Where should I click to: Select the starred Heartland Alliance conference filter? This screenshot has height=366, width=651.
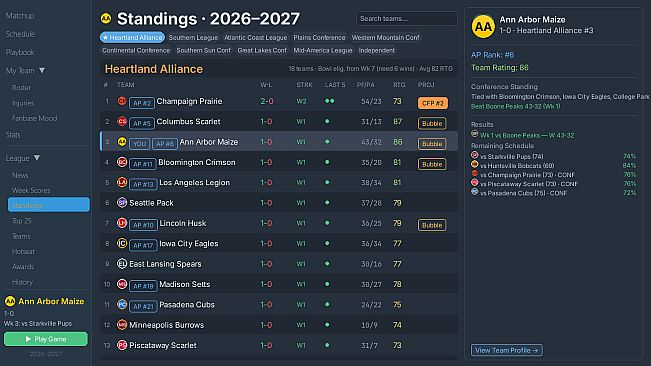pos(132,37)
